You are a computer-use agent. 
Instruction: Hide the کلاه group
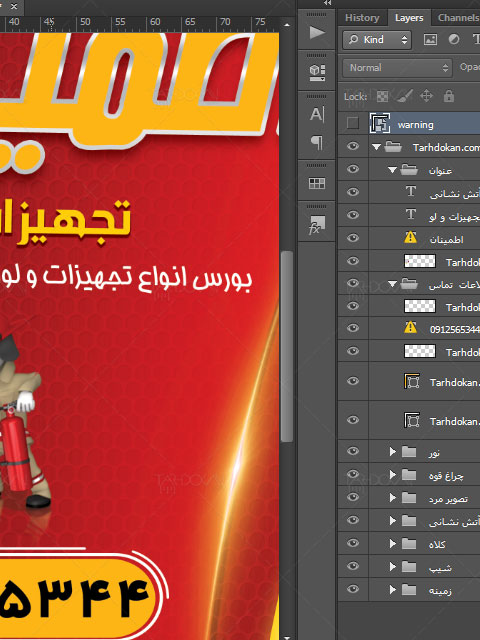point(353,543)
